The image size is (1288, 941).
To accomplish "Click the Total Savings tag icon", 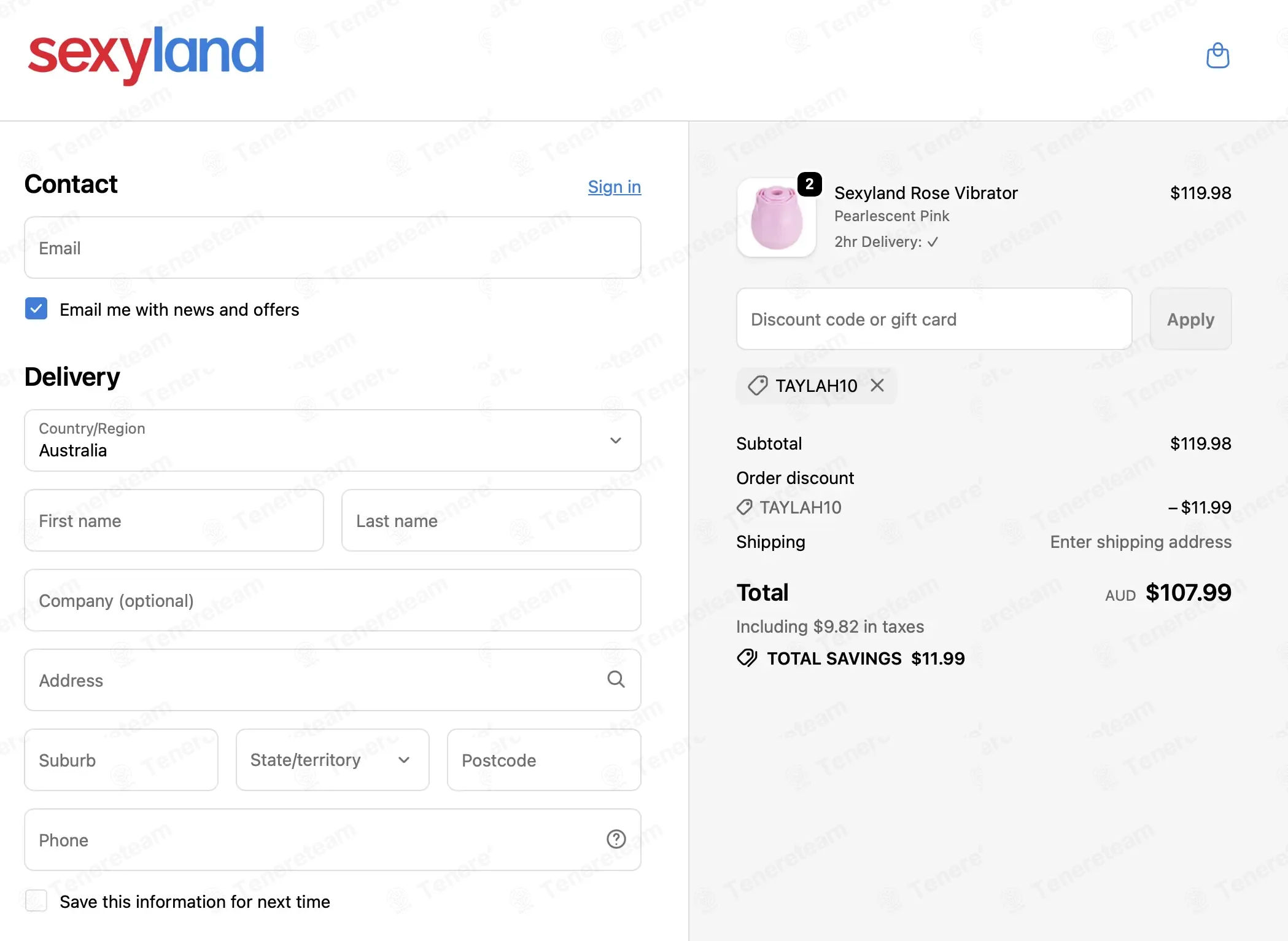I will [747, 658].
